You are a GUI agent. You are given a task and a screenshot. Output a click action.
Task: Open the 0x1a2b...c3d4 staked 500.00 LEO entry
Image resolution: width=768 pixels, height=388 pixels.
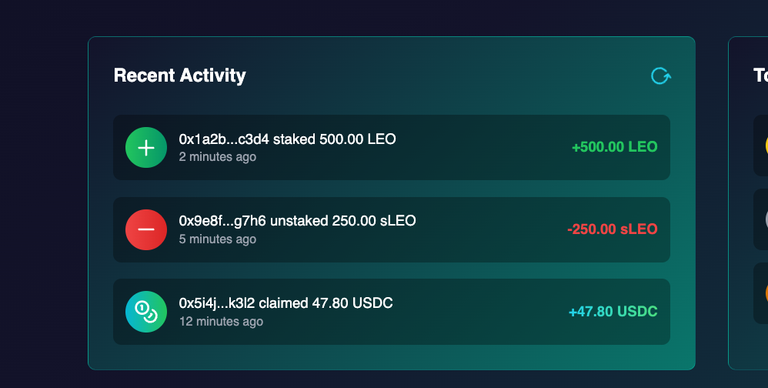[391, 147]
